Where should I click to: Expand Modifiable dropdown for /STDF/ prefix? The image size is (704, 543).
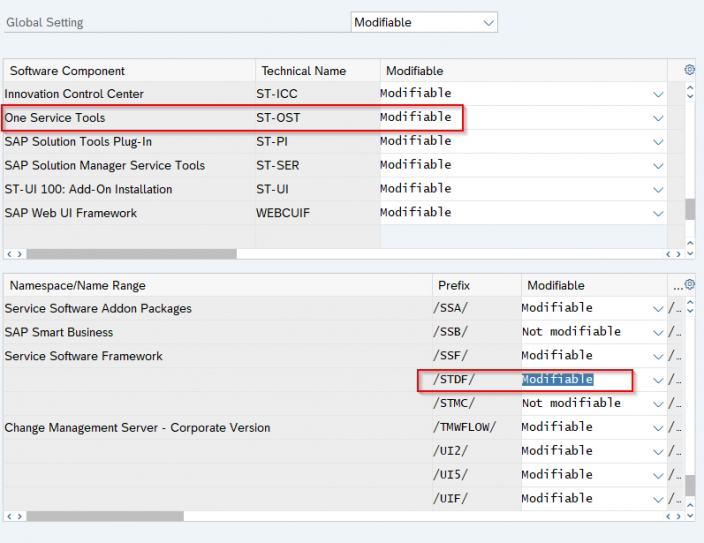tap(658, 380)
